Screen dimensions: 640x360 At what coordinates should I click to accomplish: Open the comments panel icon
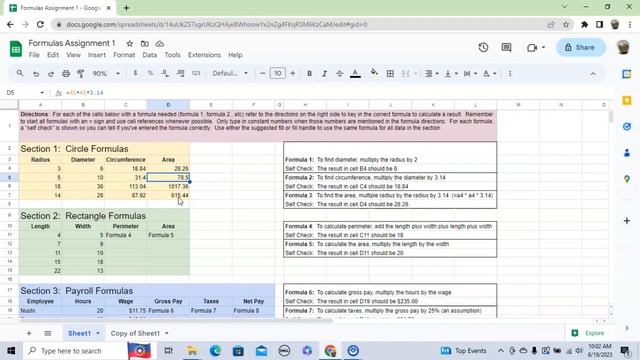coord(506,47)
